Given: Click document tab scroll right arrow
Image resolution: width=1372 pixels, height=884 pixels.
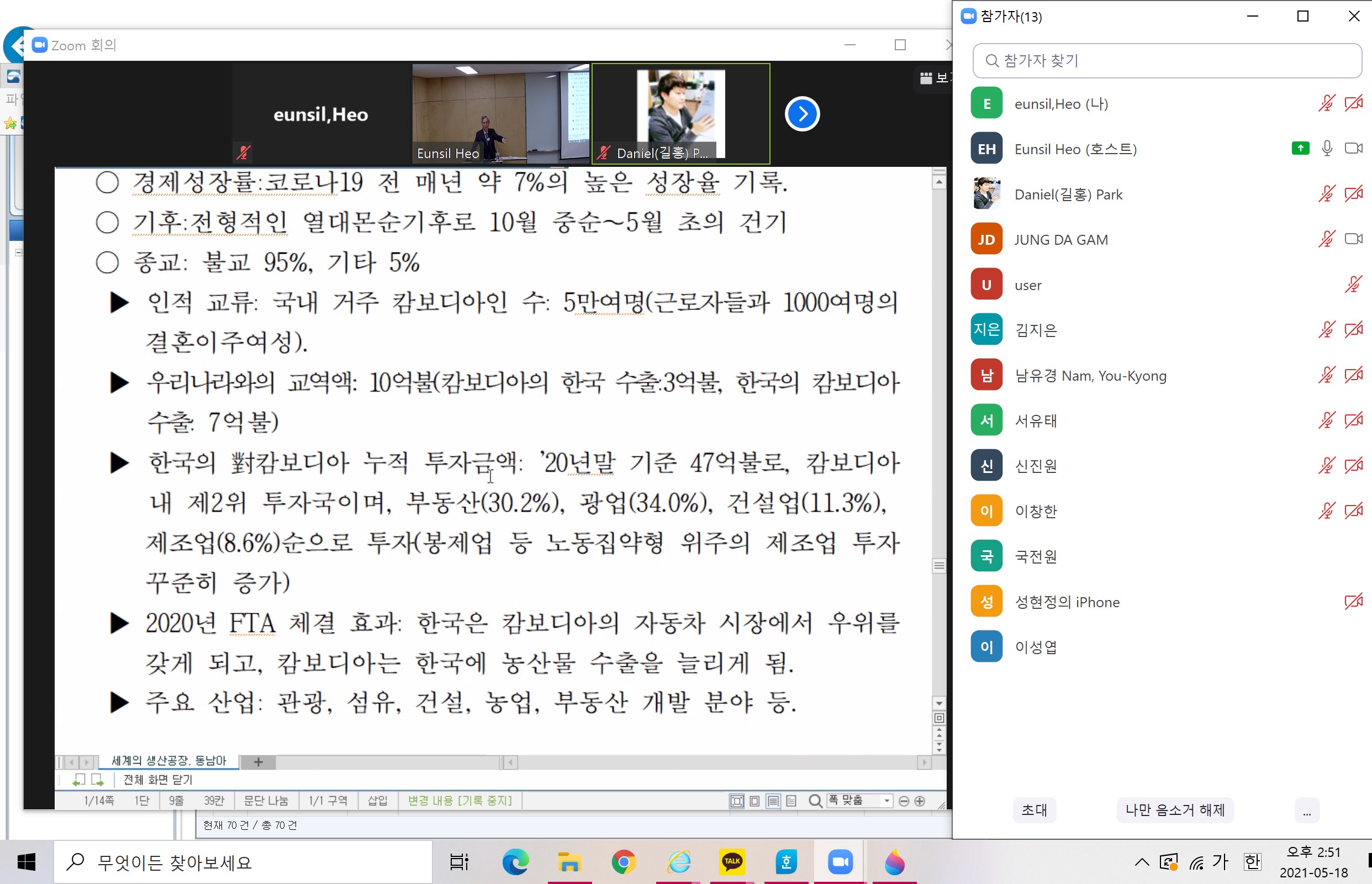Looking at the screenshot, I should click(86, 762).
